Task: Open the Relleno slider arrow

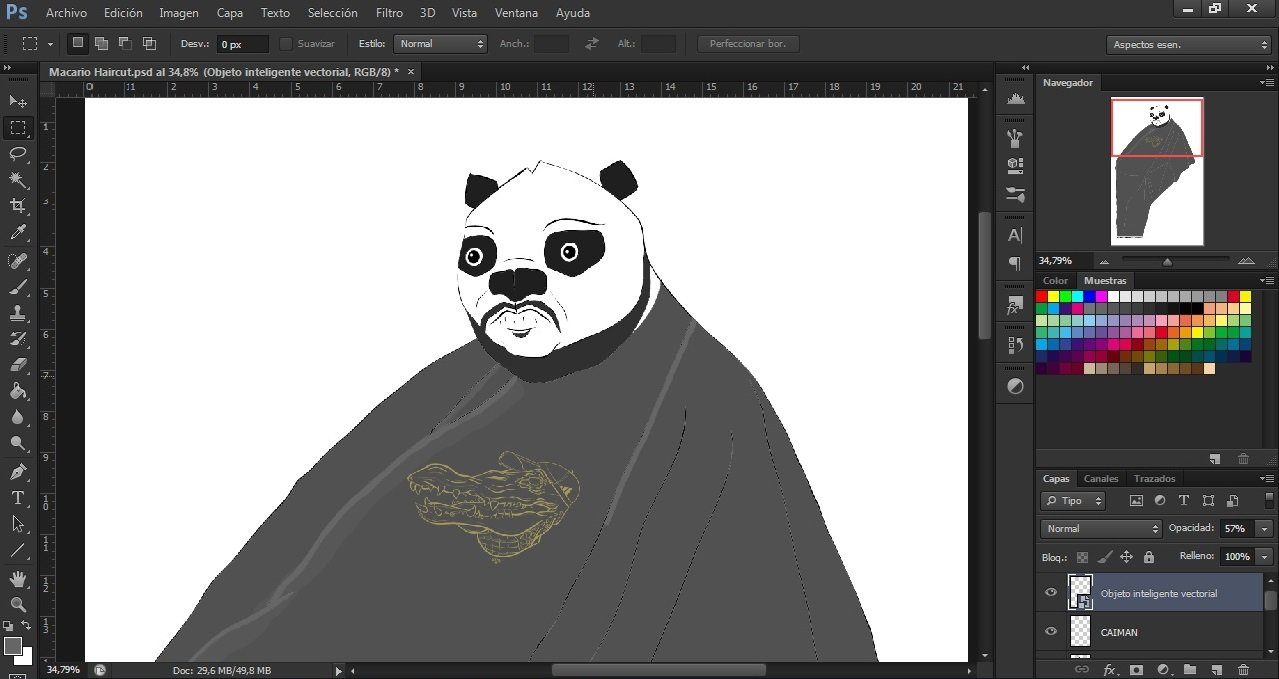Action: [1265, 556]
